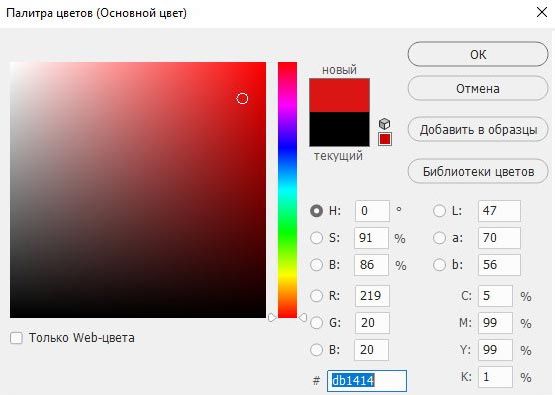555x395 pixels.
Task: Click the M magenta field showing 99
Action: pyautogui.click(x=495, y=322)
